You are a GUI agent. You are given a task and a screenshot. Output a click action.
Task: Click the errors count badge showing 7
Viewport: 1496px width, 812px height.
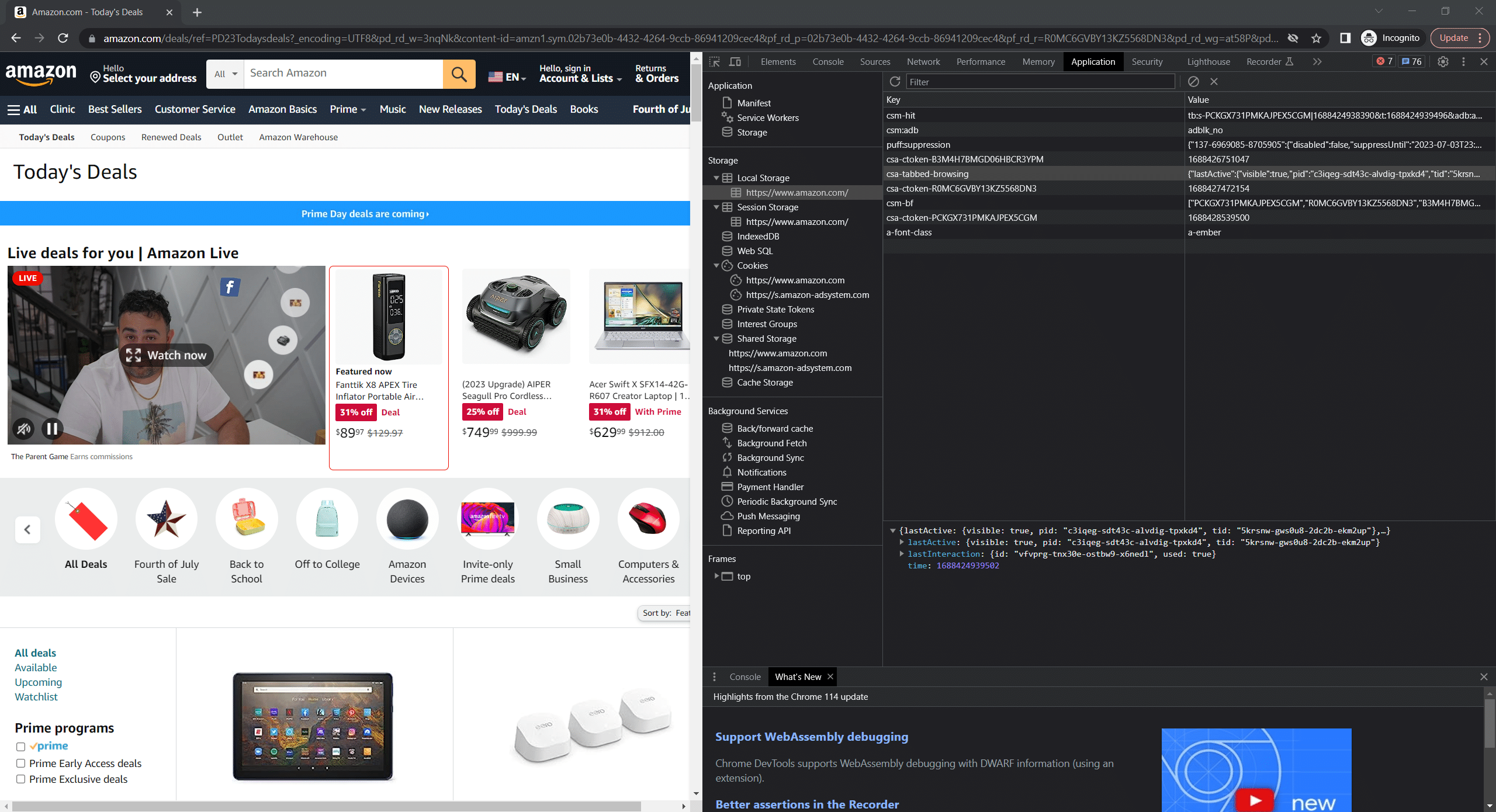tap(1384, 62)
